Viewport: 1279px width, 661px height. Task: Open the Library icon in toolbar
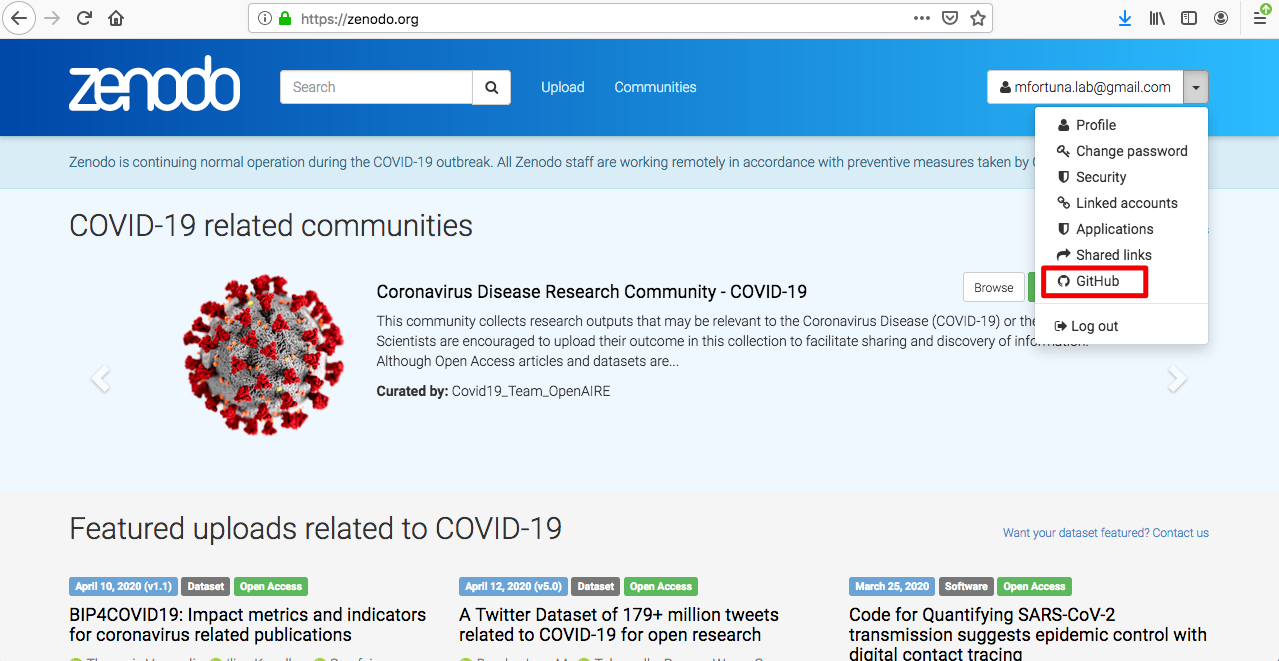tap(1157, 18)
